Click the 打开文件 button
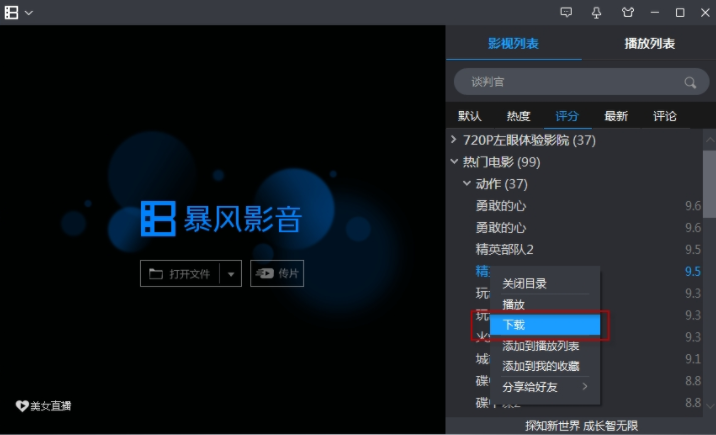The height and width of the screenshot is (435, 716). [x=180, y=274]
